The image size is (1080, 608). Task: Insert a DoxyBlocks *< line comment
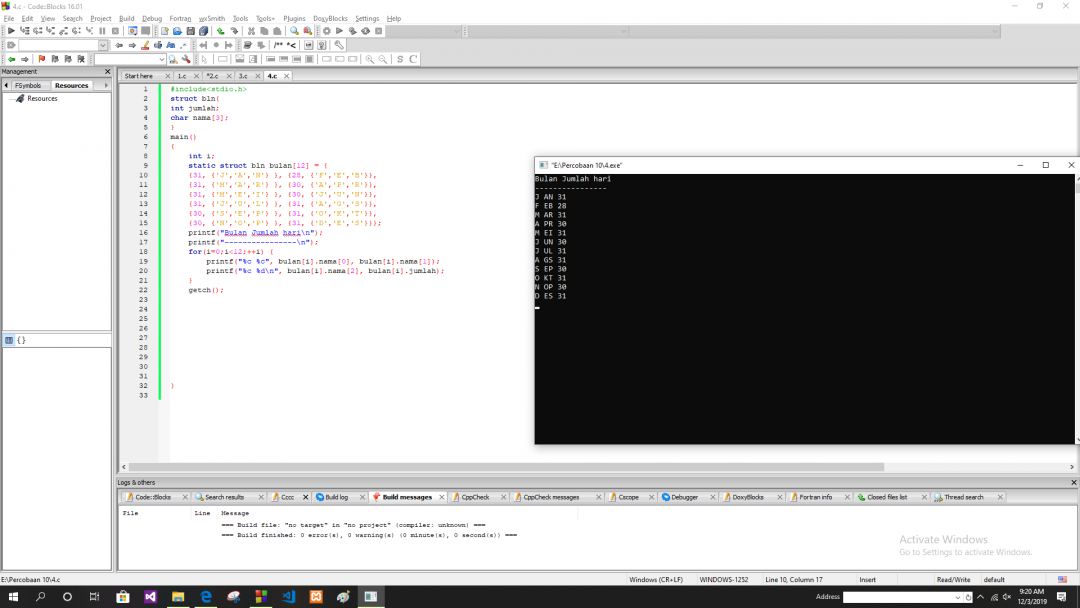coord(292,45)
